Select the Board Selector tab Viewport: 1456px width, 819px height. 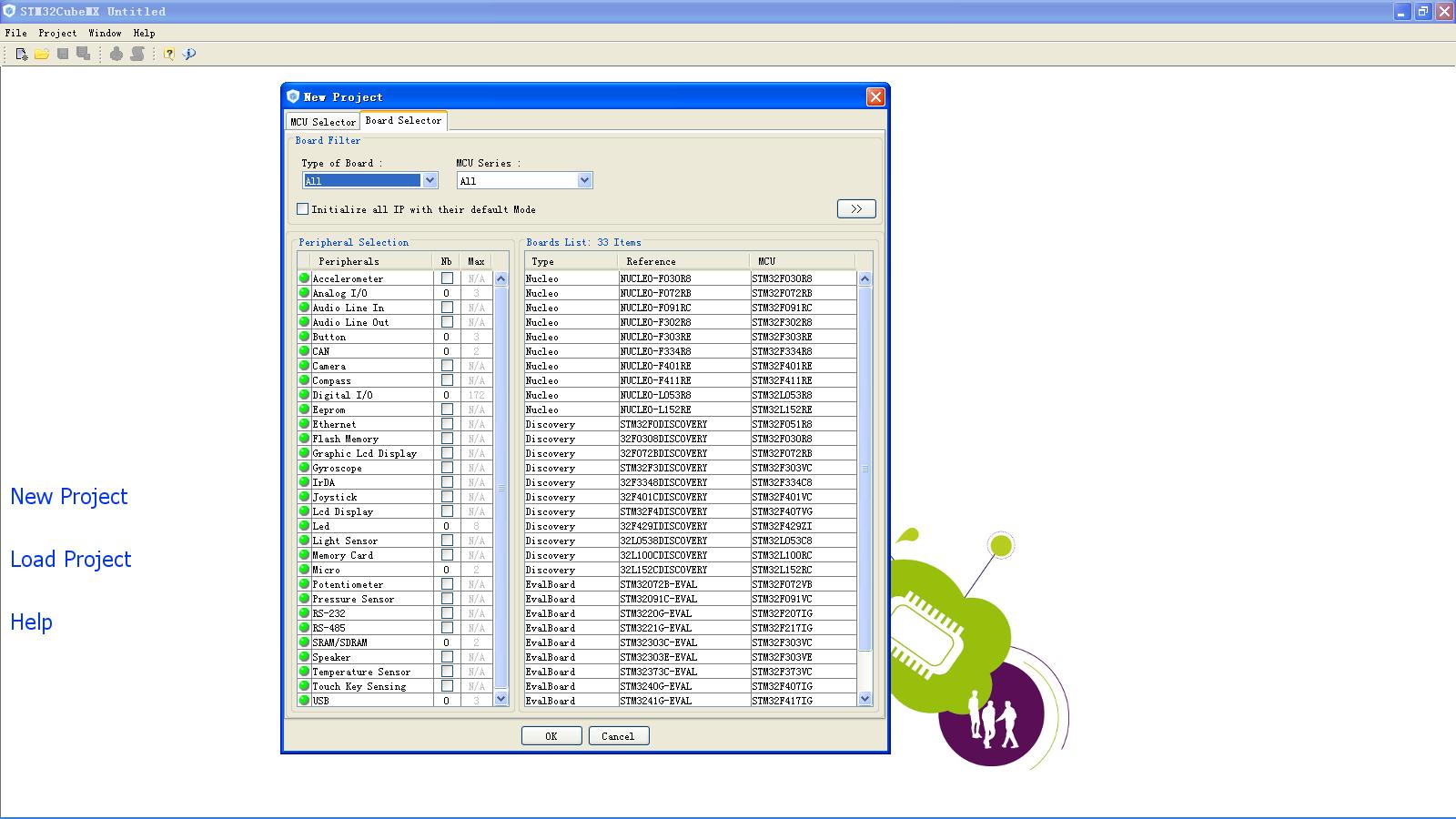pos(403,120)
